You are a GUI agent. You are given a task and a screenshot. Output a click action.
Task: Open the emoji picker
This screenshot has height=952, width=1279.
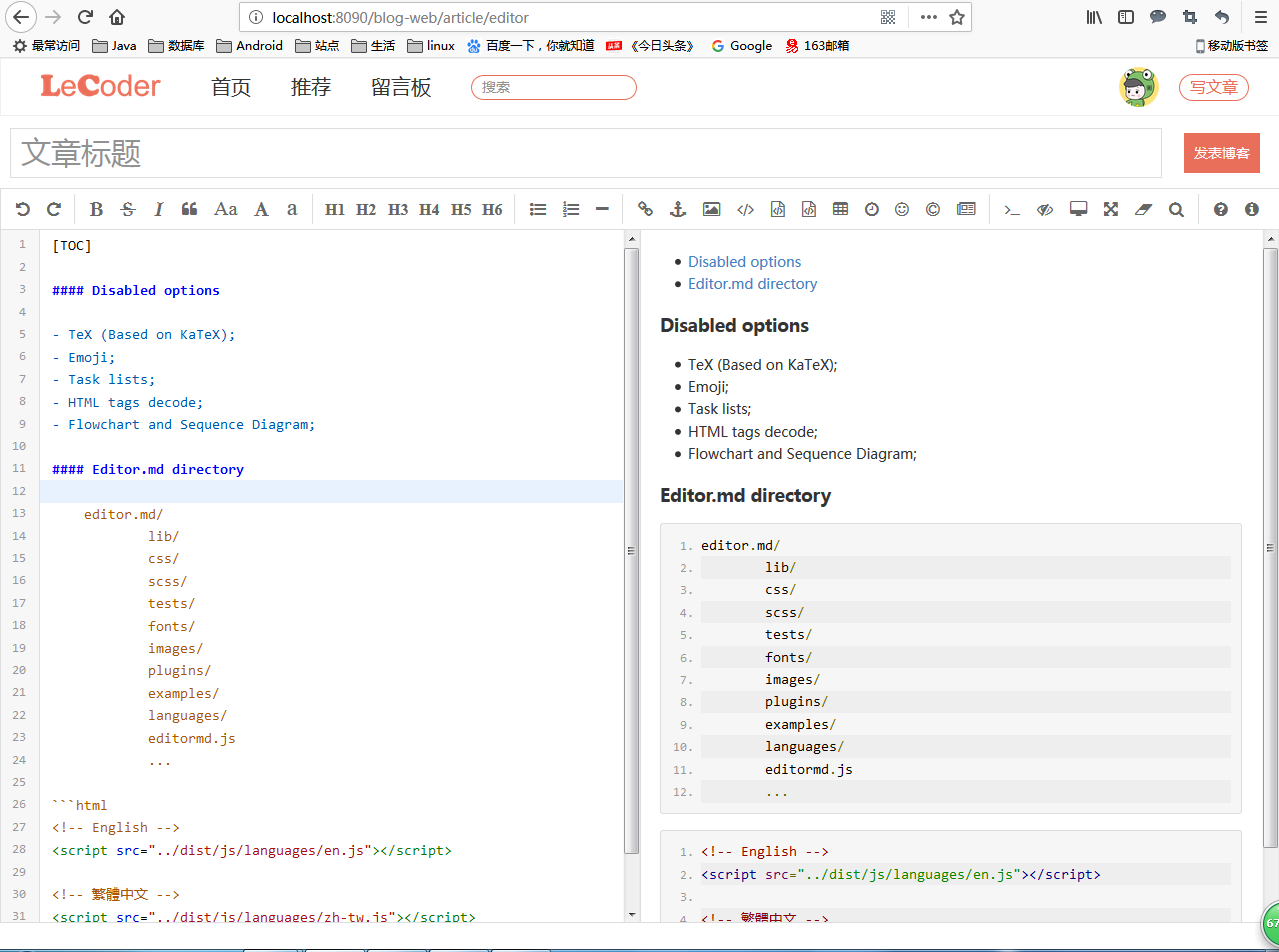tap(902, 209)
